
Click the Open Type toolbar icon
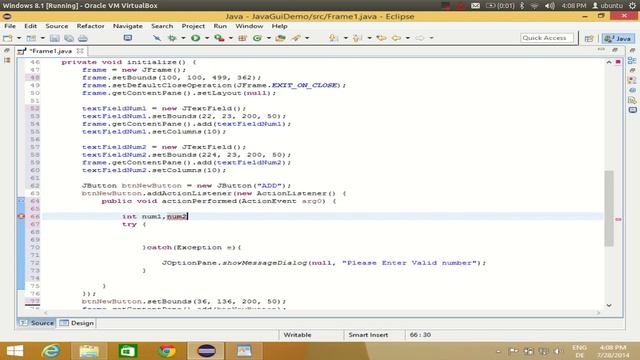coord(280,38)
